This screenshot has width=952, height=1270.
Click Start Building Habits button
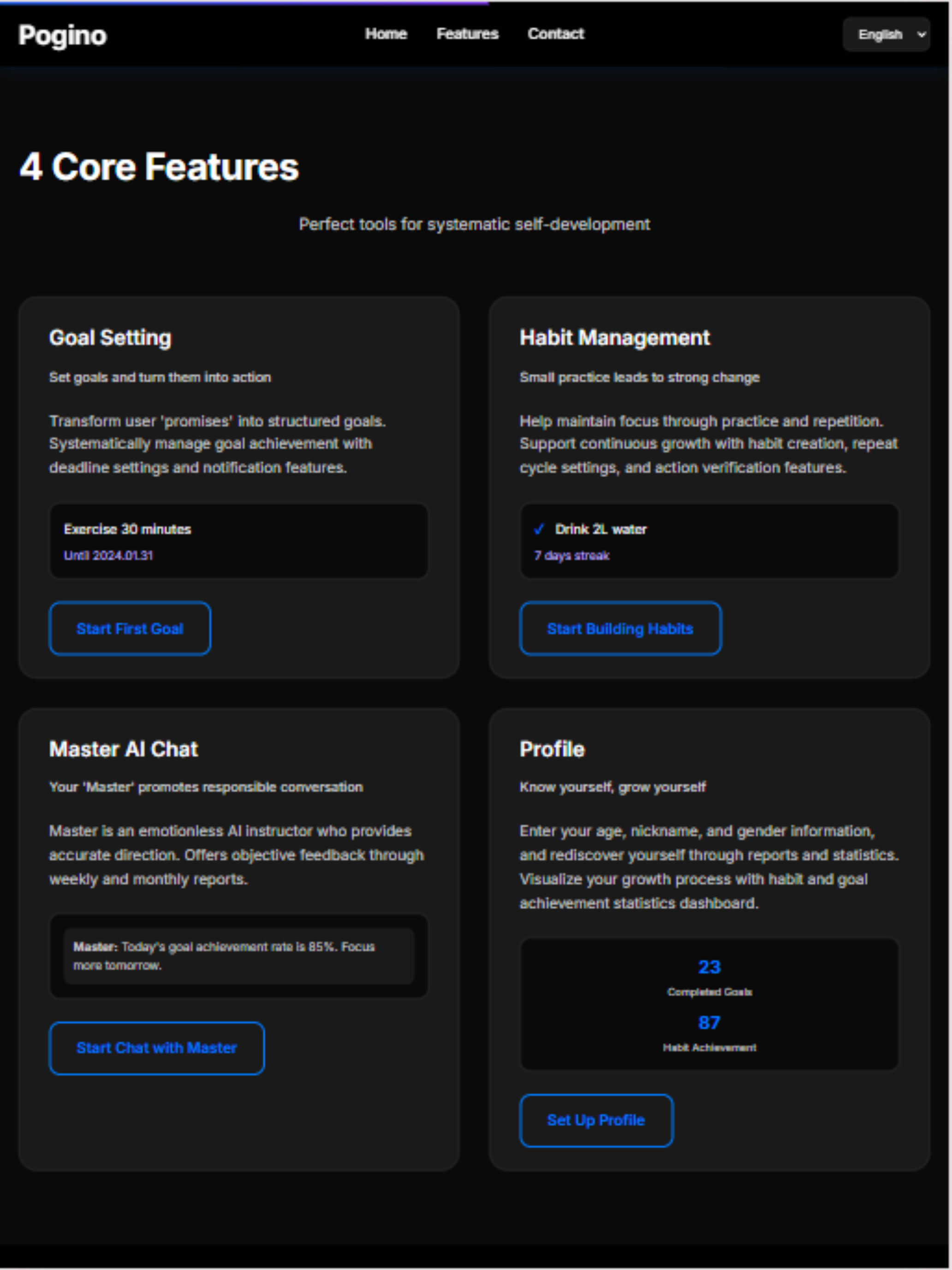(x=620, y=629)
